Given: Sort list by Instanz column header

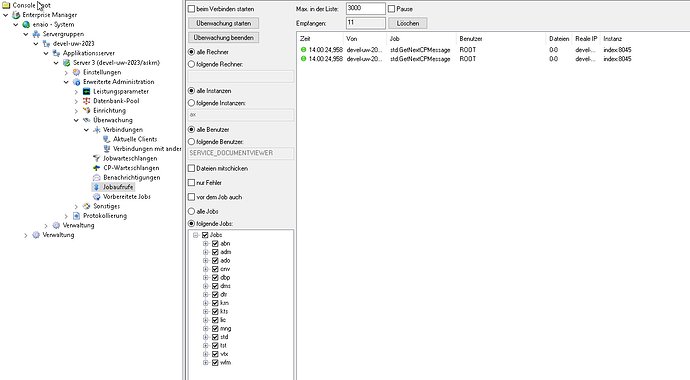Looking at the screenshot, I should click(x=613, y=39).
